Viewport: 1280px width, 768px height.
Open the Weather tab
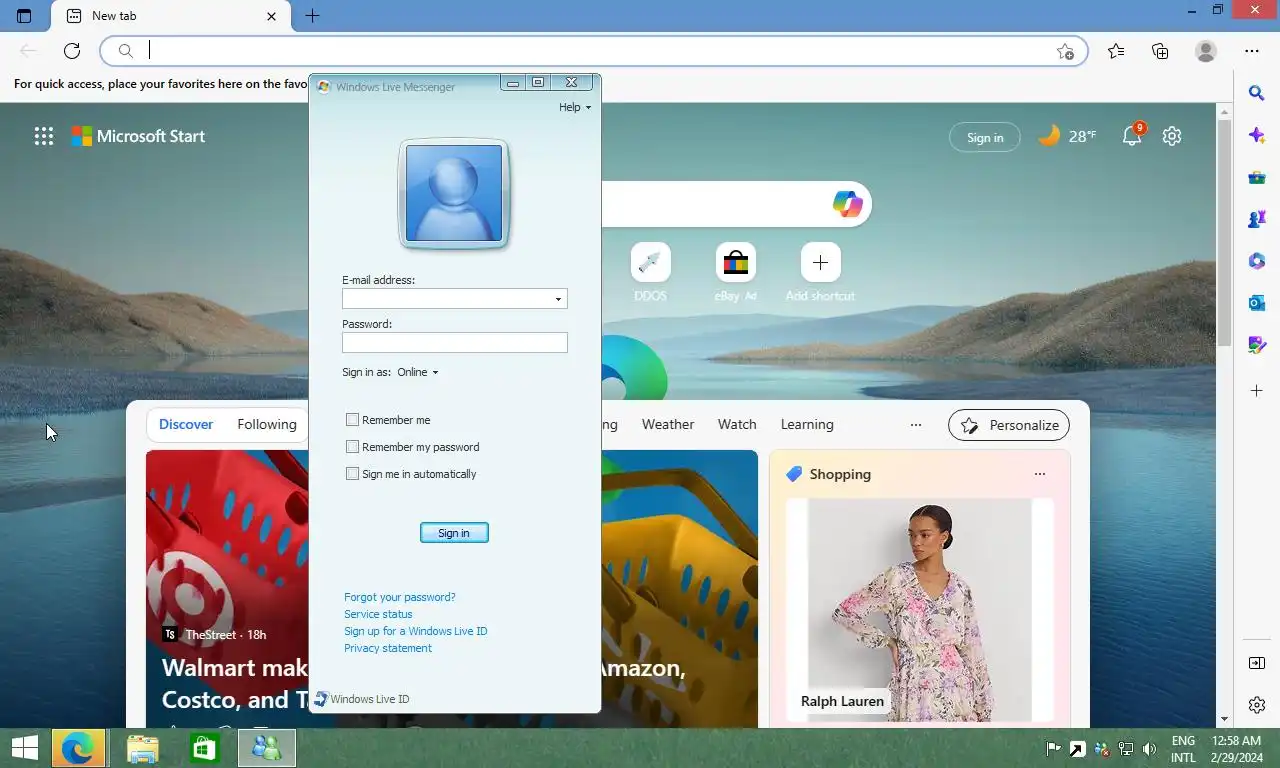[x=668, y=424]
